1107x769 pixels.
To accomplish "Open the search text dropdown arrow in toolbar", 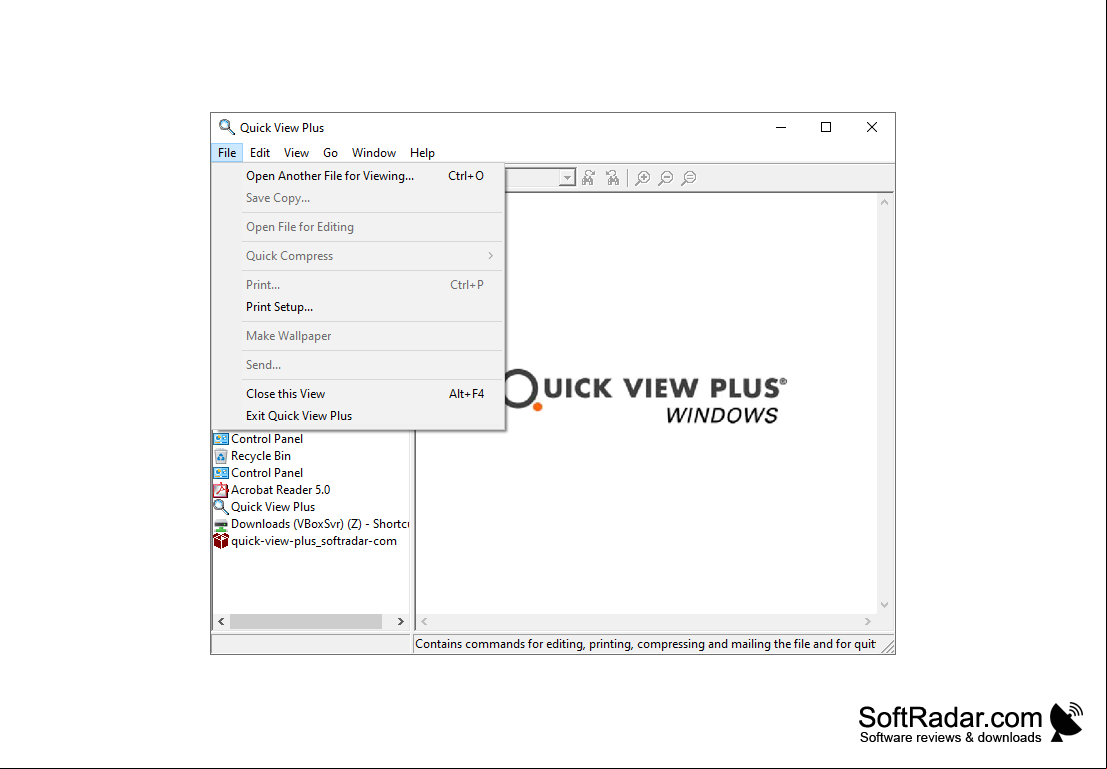I will pos(567,178).
